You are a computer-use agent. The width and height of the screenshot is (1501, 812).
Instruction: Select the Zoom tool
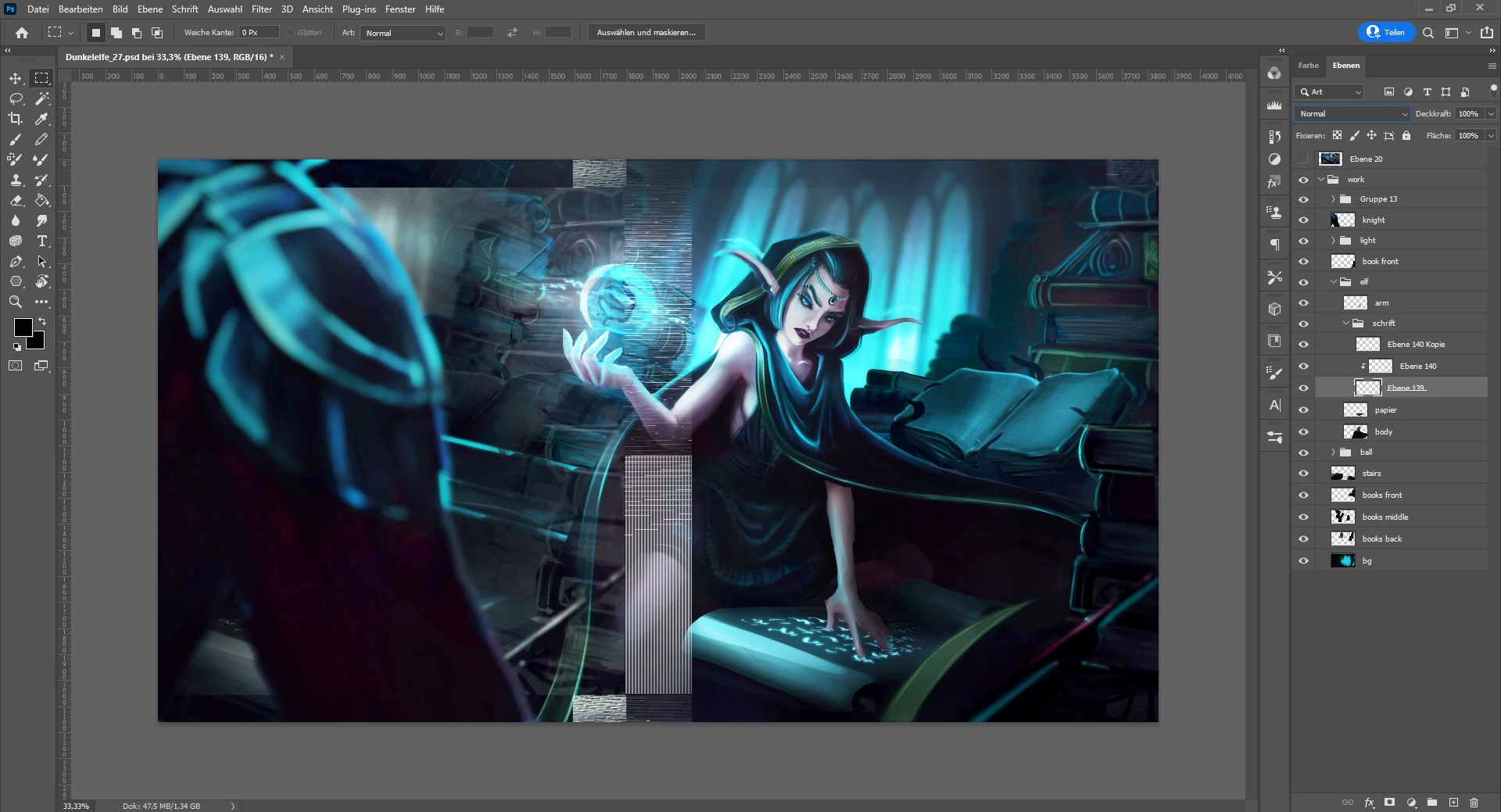coord(16,302)
